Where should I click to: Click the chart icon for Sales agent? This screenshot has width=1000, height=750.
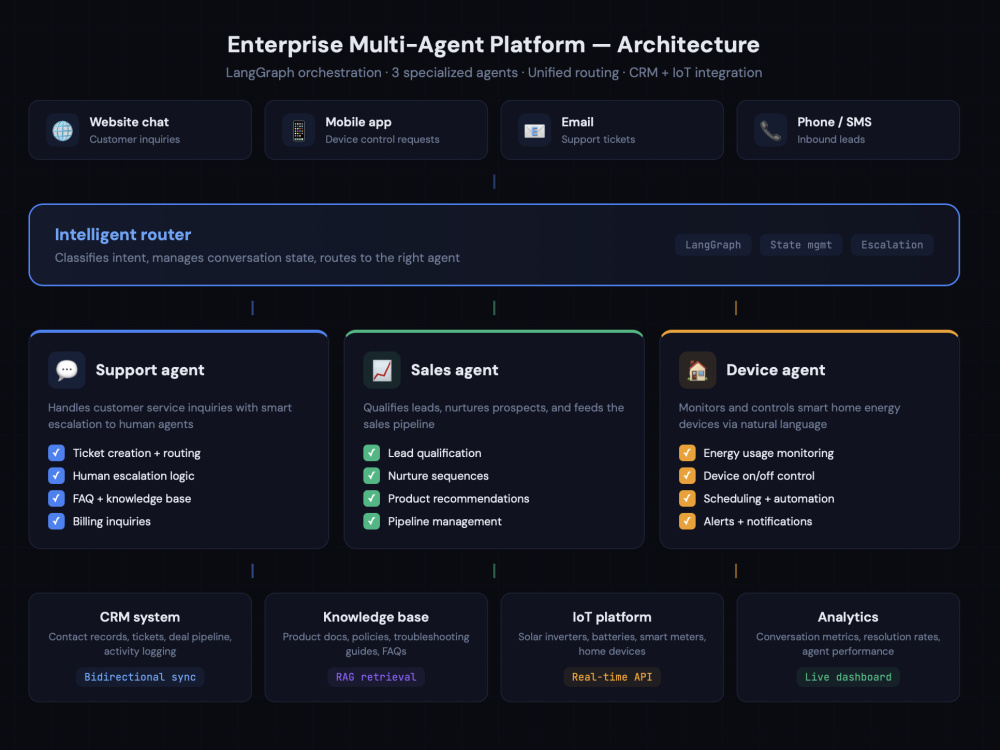[381, 370]
